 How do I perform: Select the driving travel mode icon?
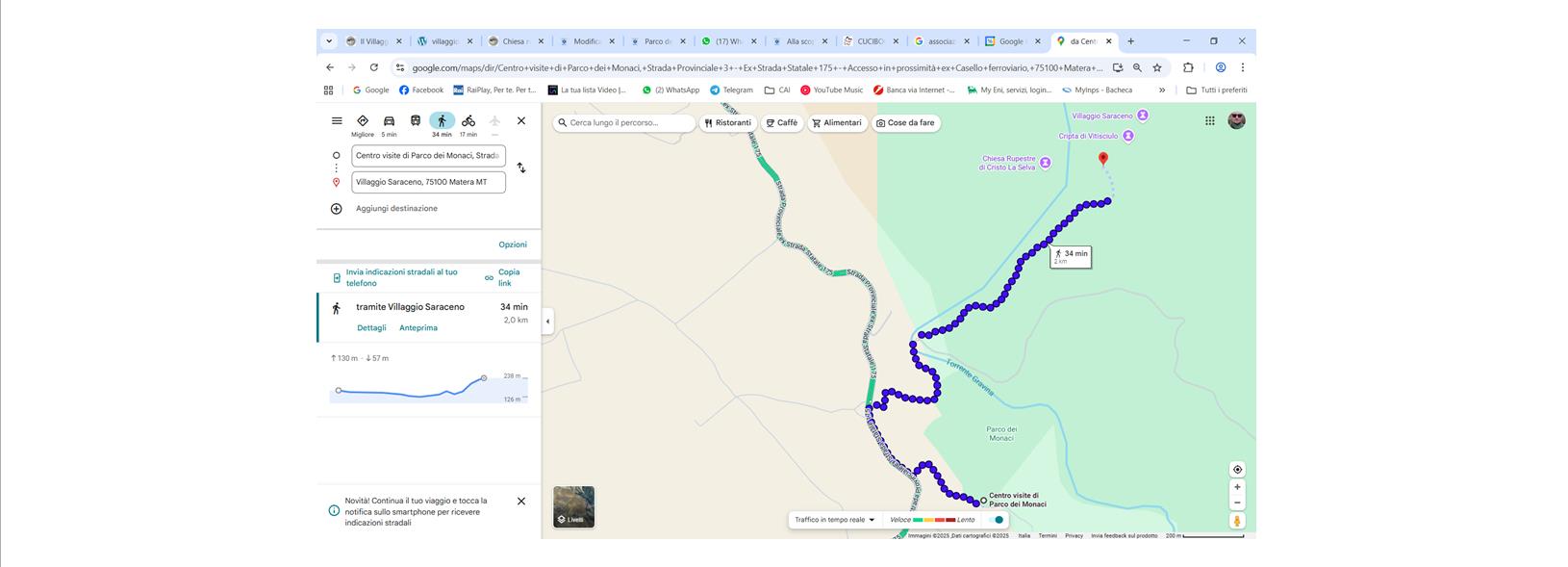coord(389,121)
